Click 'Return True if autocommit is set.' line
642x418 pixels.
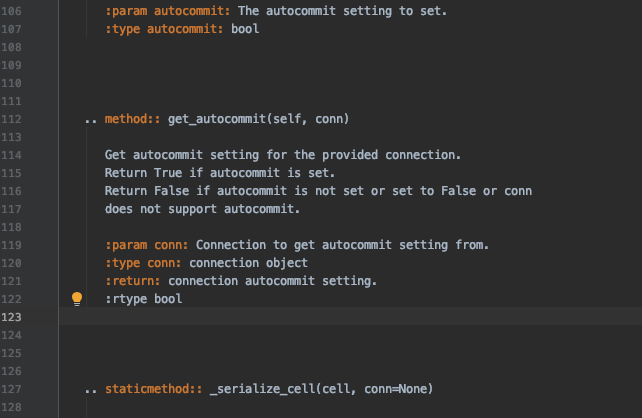(220, 173)
